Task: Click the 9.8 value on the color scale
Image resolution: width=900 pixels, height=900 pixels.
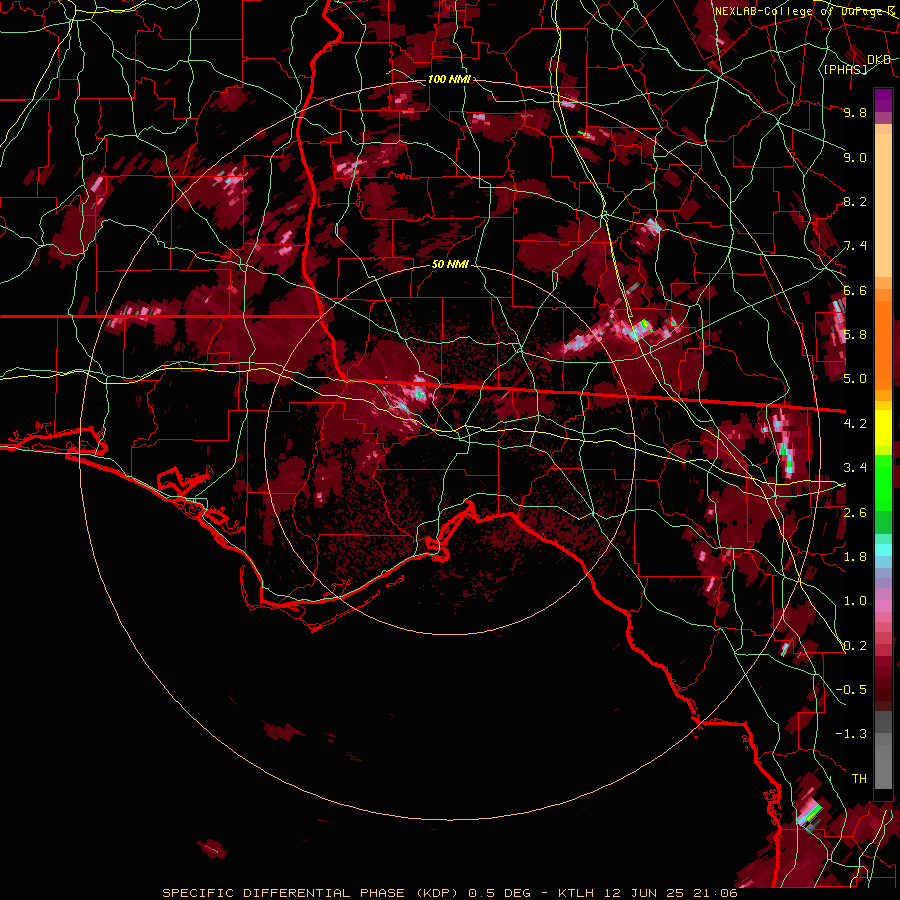Action: coord(855,112)
